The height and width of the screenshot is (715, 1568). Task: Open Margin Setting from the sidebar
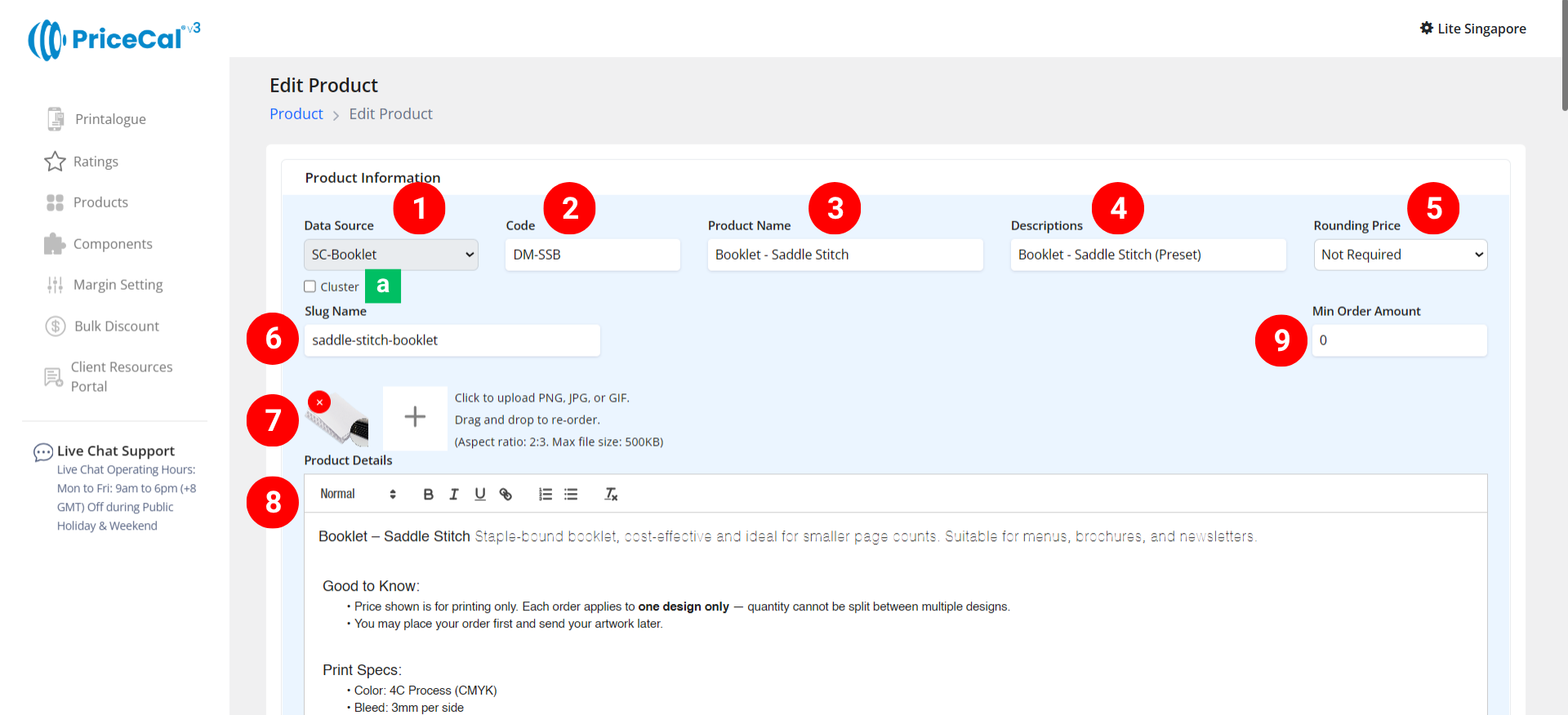pos(118,285)
